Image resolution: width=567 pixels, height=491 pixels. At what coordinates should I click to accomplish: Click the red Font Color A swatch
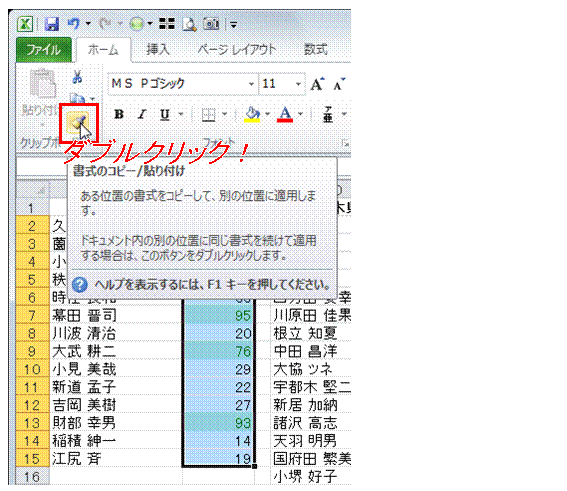pos(285,115)
